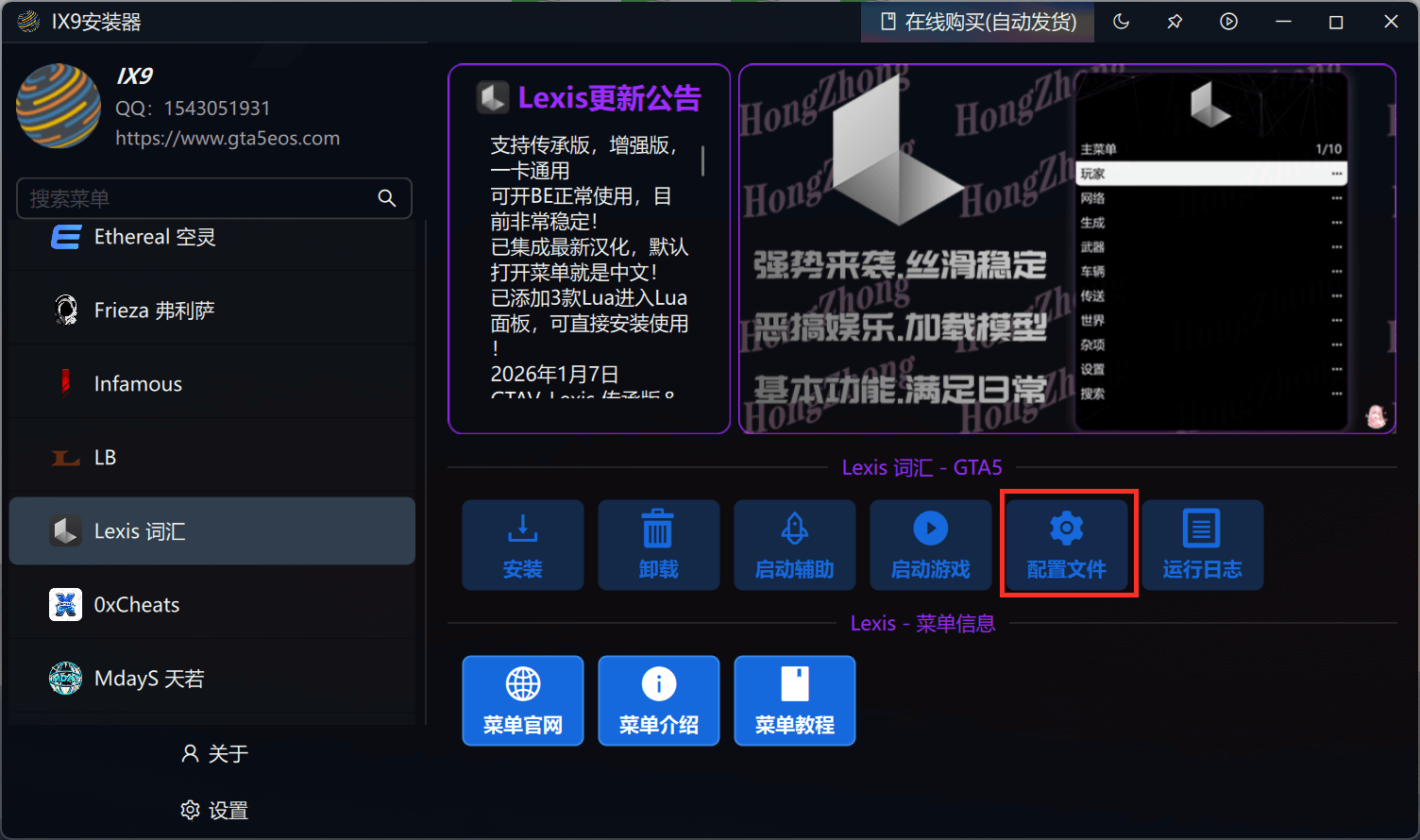
Task: Click the magnifier icon in the search bar
Action: pyautogui.click(x=387, y=198)
